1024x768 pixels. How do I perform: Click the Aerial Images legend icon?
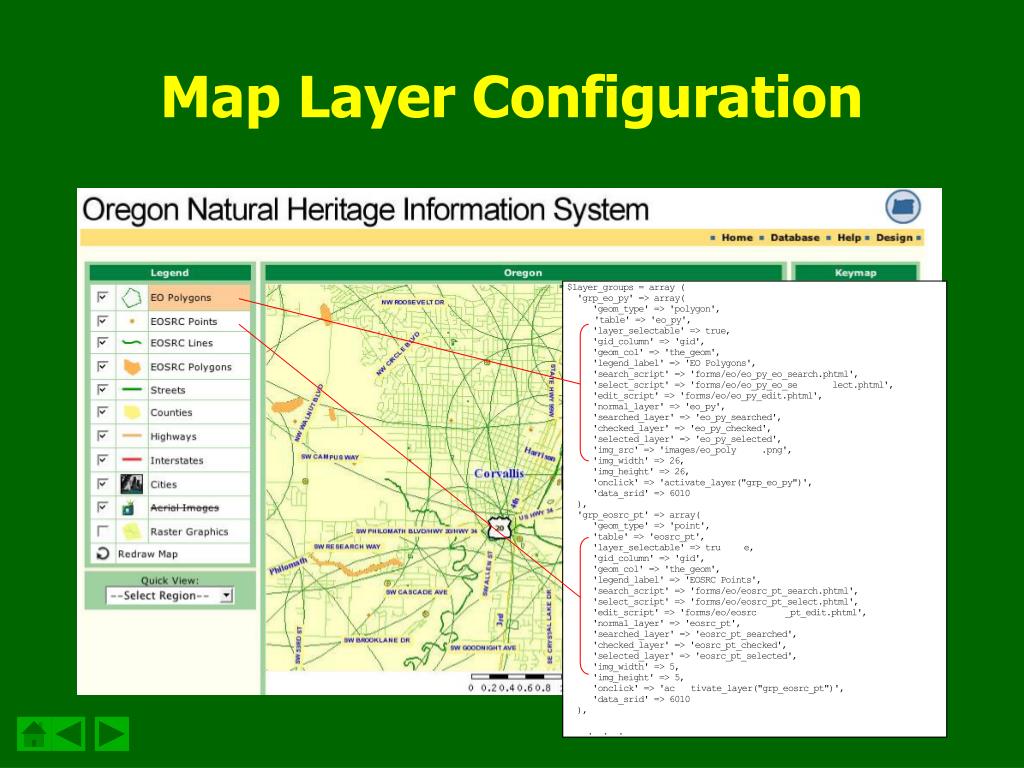pyautogui.click(x=129, y=507)
